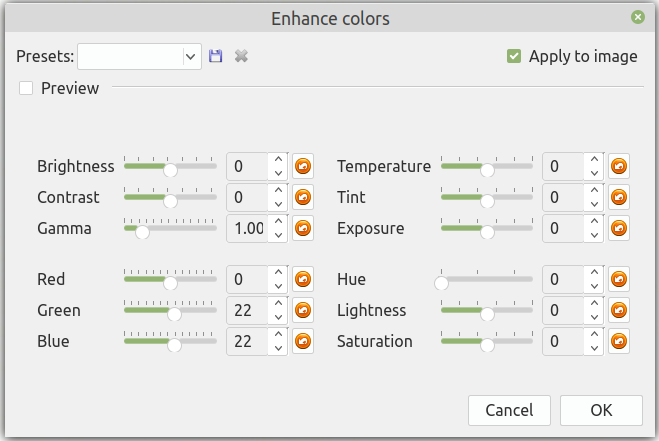The image size is (659, 441).
Task: Reset the Saturation value icon
Action: point(619,341)
